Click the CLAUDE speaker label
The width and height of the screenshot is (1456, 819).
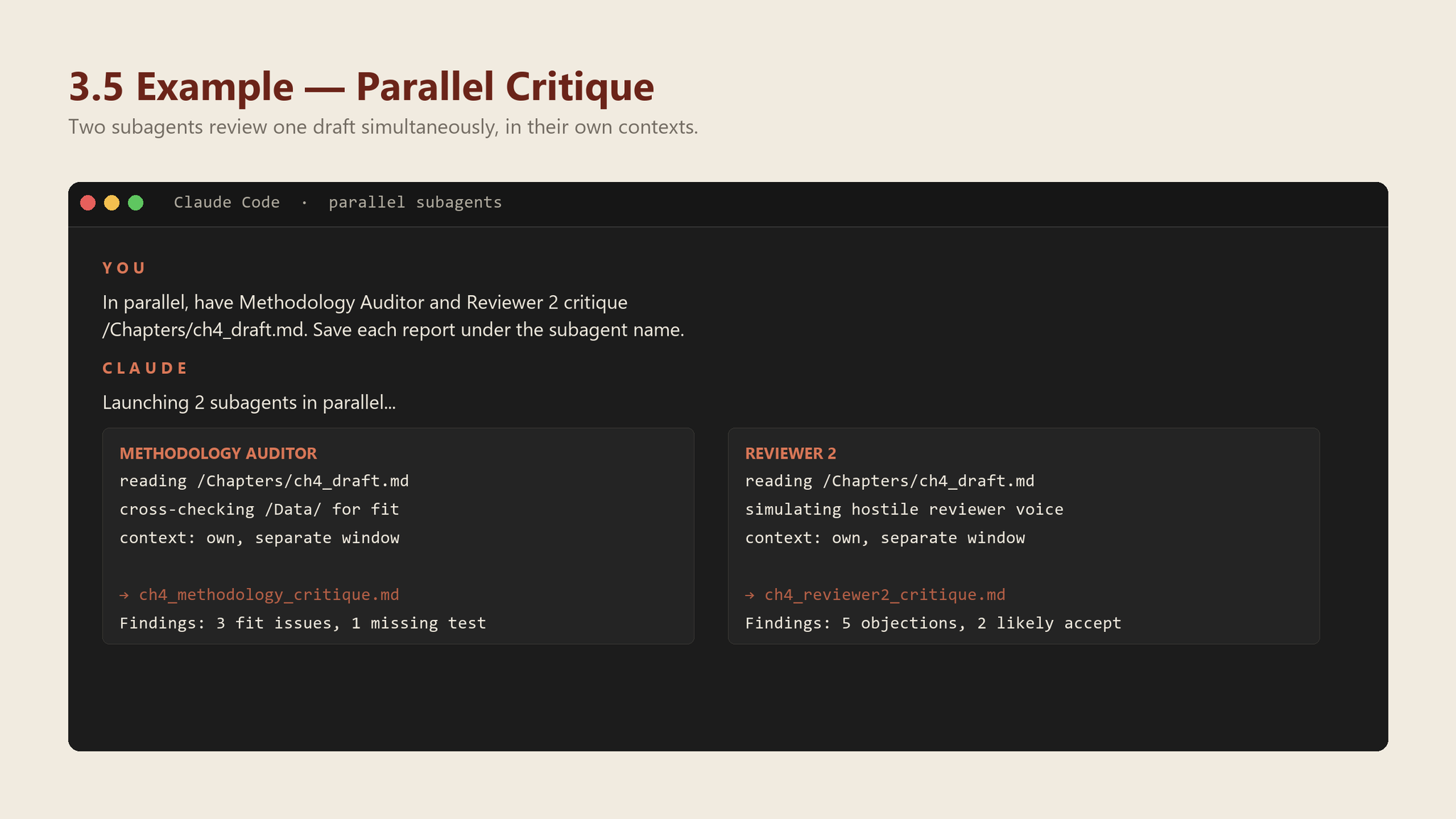145,368
